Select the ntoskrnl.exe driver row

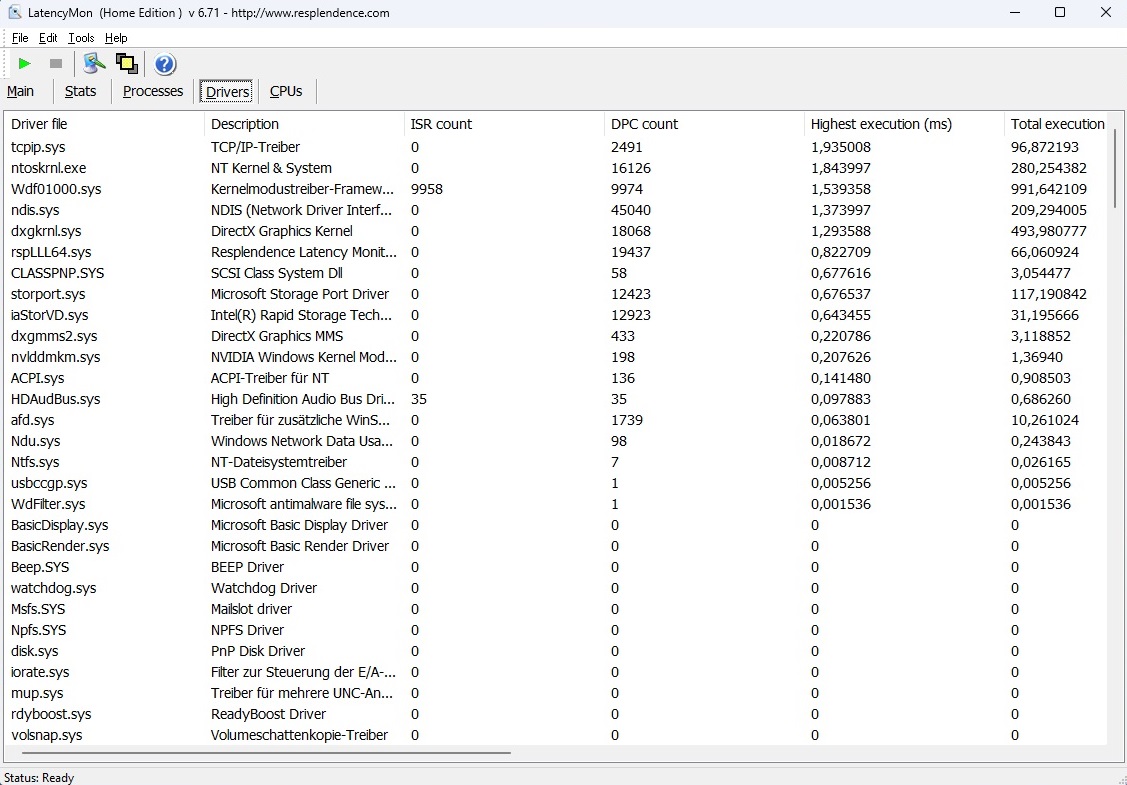tap(556, 167)
